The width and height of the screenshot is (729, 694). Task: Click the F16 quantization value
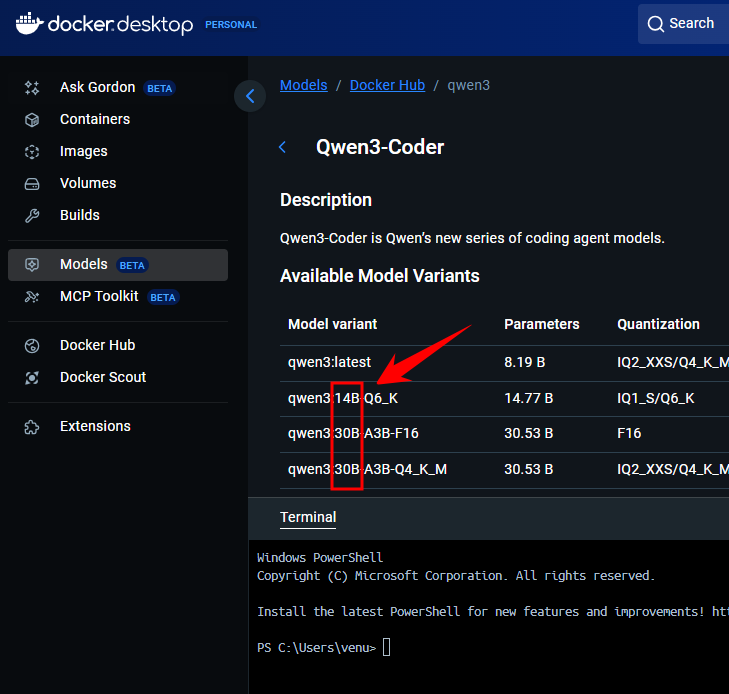(629, 434)
